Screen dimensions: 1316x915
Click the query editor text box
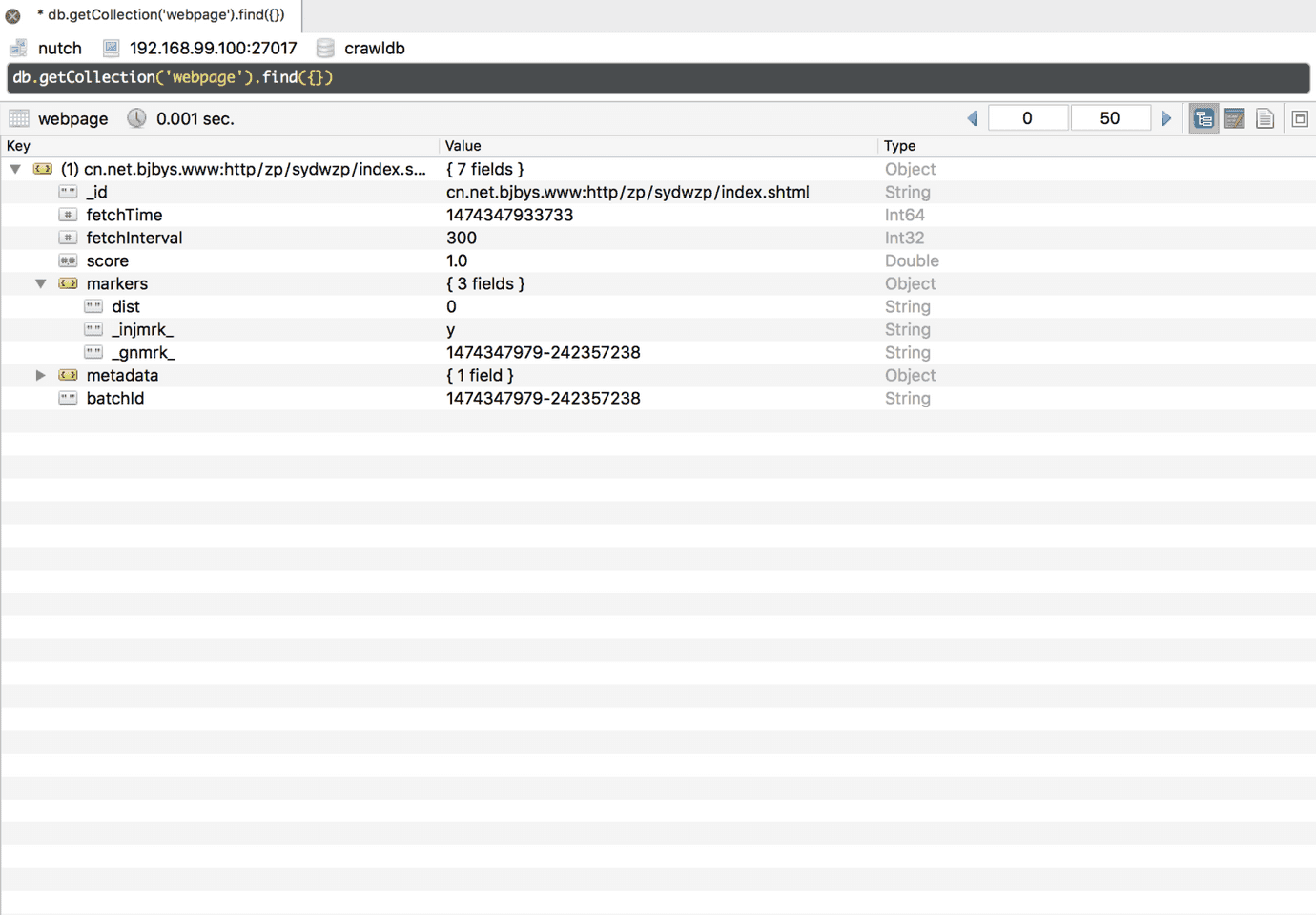658,78
